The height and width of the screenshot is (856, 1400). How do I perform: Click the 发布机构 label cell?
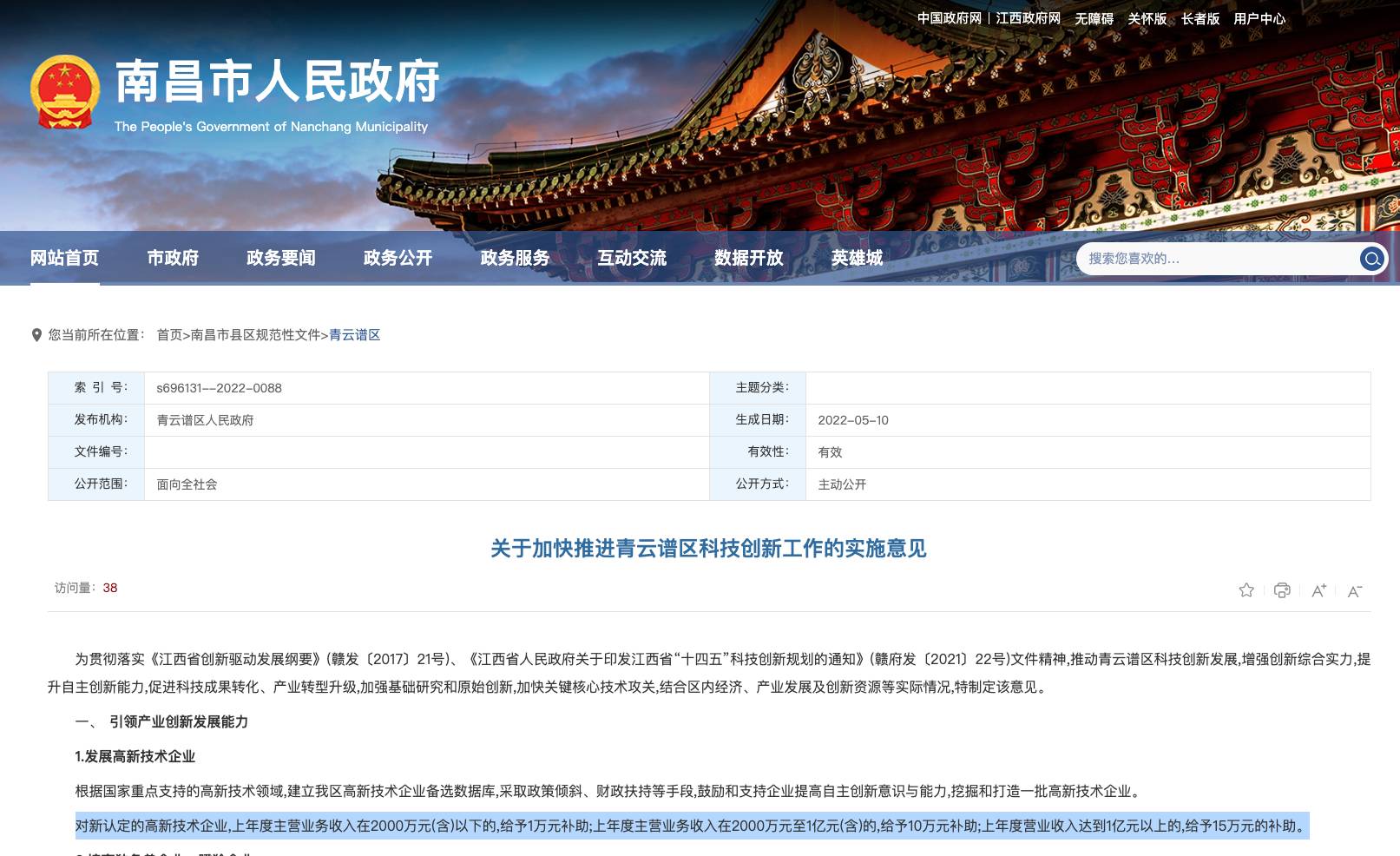pyautogui.click(x=96, y=420)
